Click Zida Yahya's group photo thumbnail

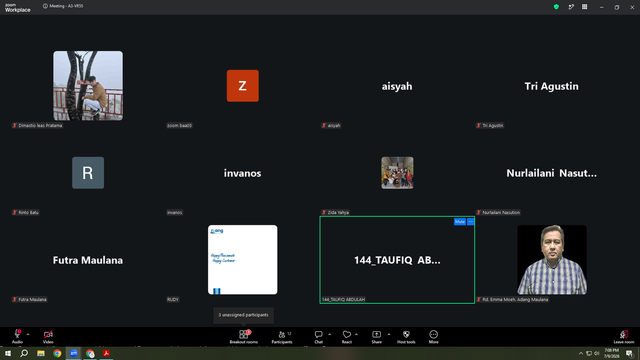[397, 173]
